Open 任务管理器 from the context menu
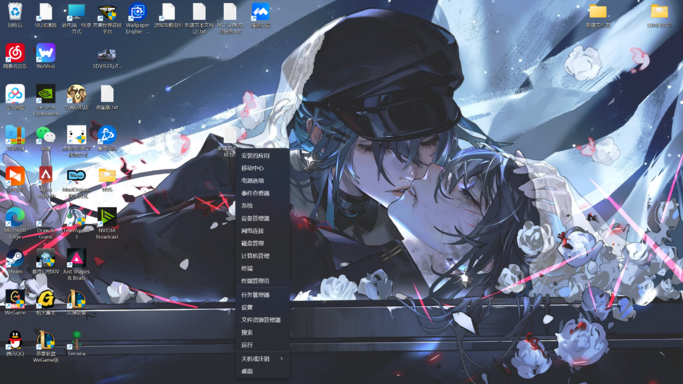Viewport: 683px width, 384px height. click(x=255, y=295)
